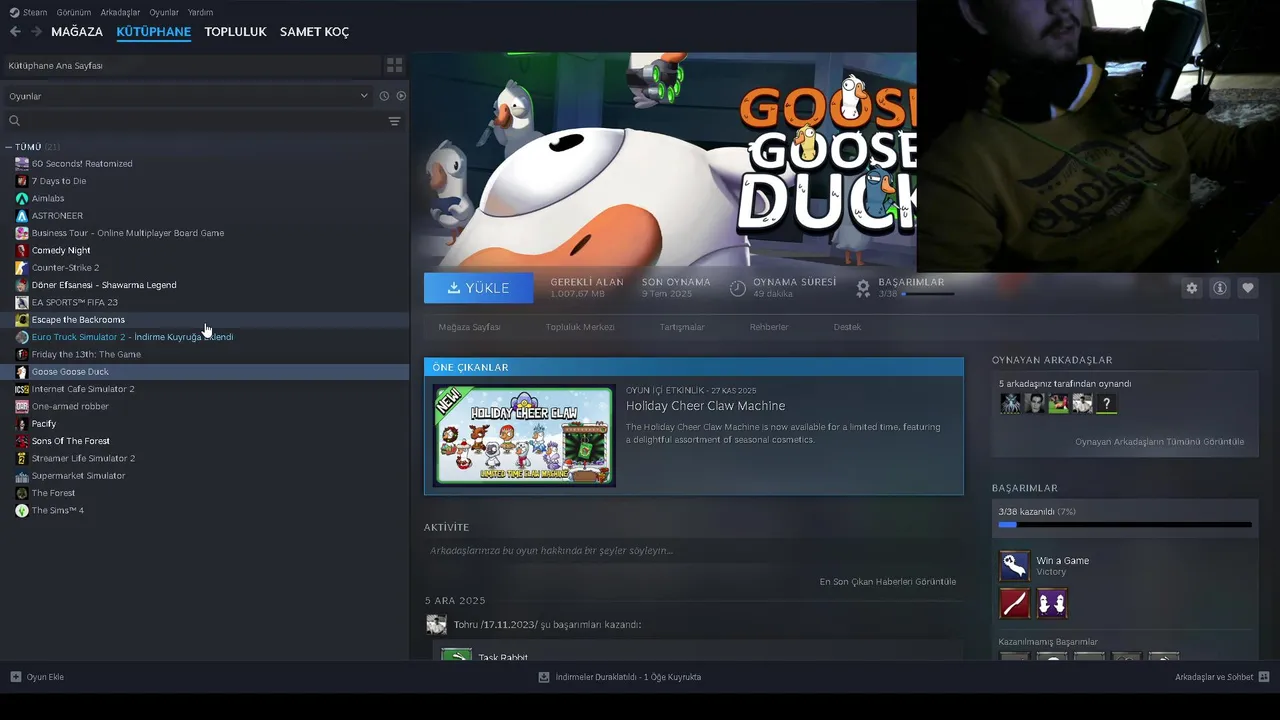Open Holiday Cheer Claw thumbnail

click(524, 436)
